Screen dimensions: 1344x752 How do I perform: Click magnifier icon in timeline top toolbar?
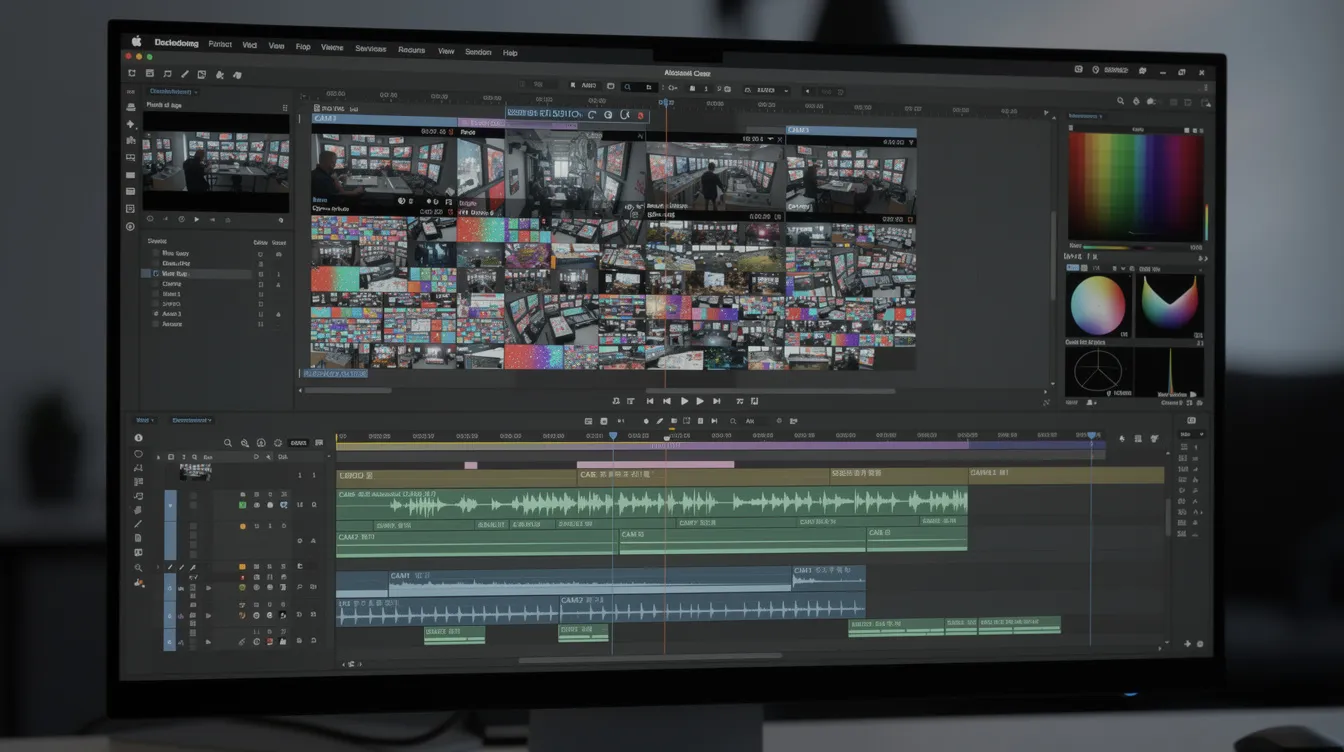click(x=733, y=421)
